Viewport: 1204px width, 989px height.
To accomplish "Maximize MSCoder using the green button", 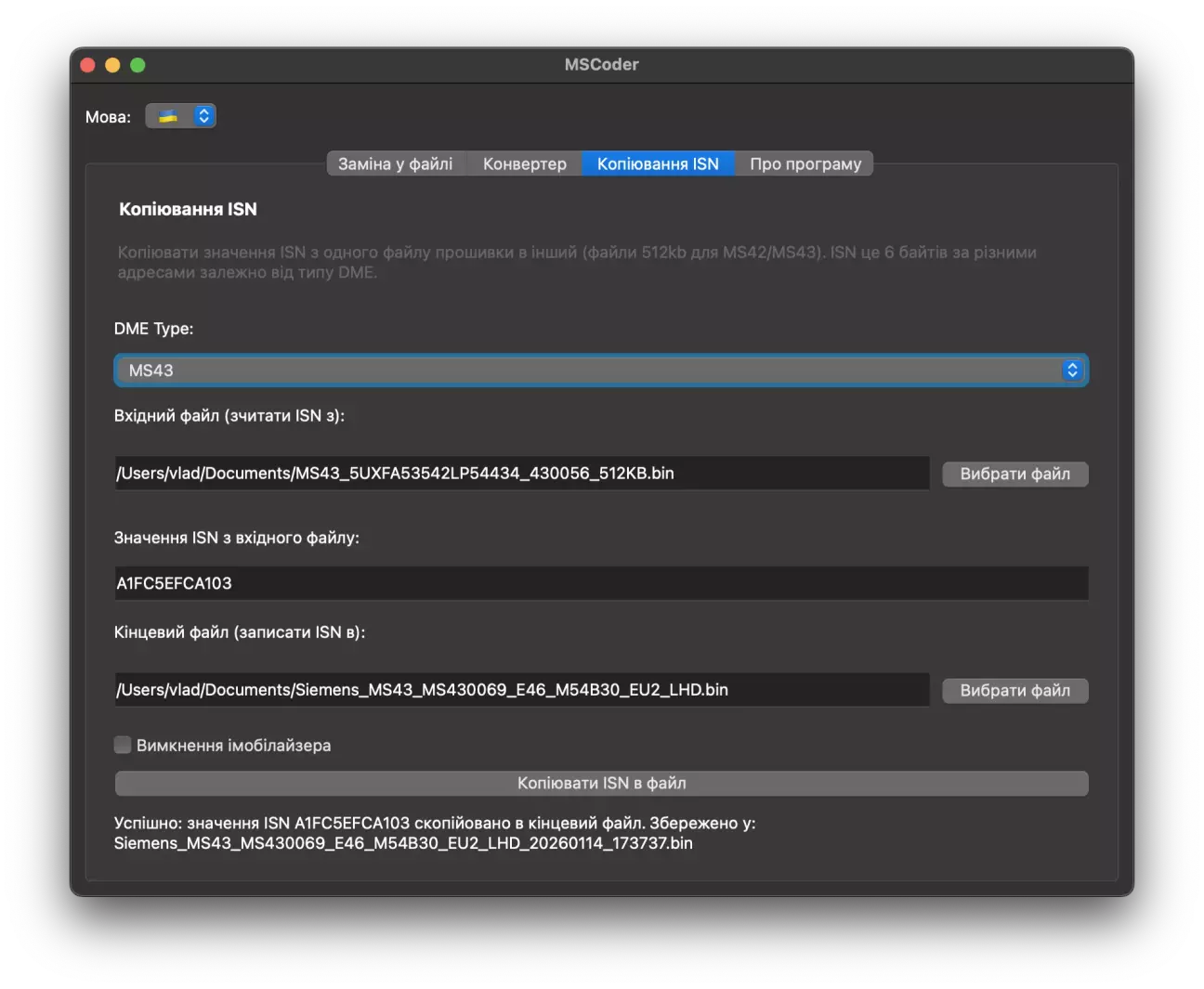I will tap(137, 65).
